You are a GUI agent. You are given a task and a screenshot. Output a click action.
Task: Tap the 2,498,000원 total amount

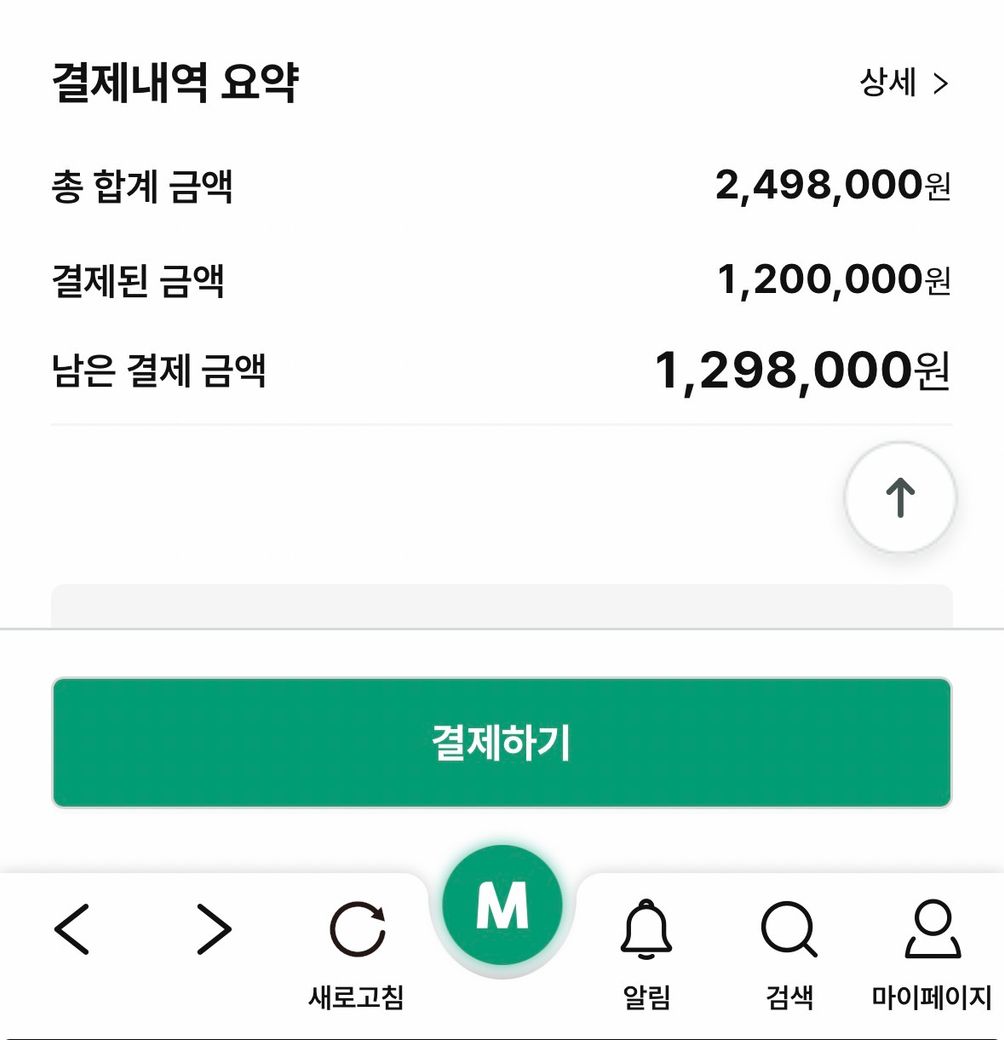(832, 186)
